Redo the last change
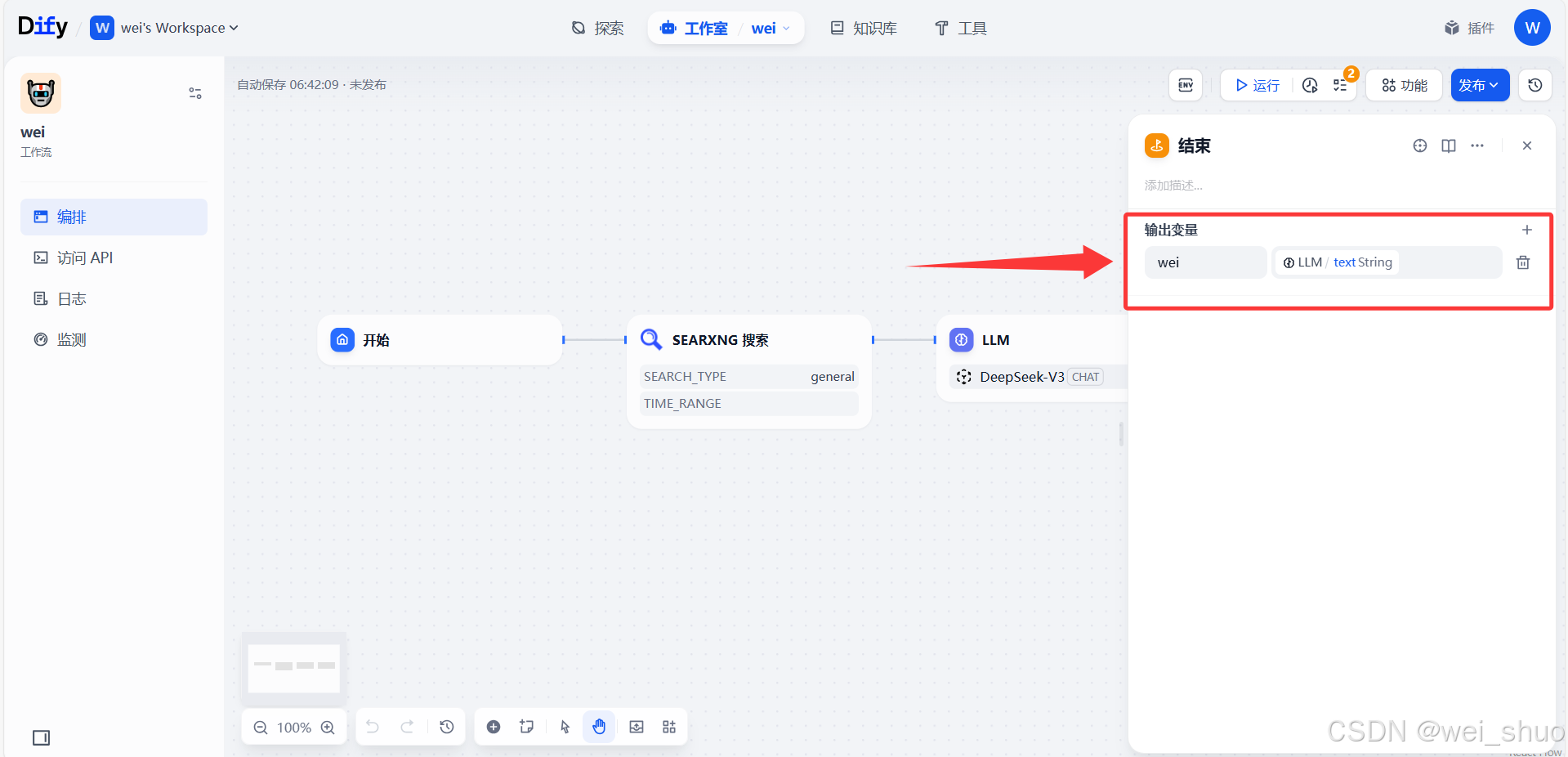 pos(407,727)
